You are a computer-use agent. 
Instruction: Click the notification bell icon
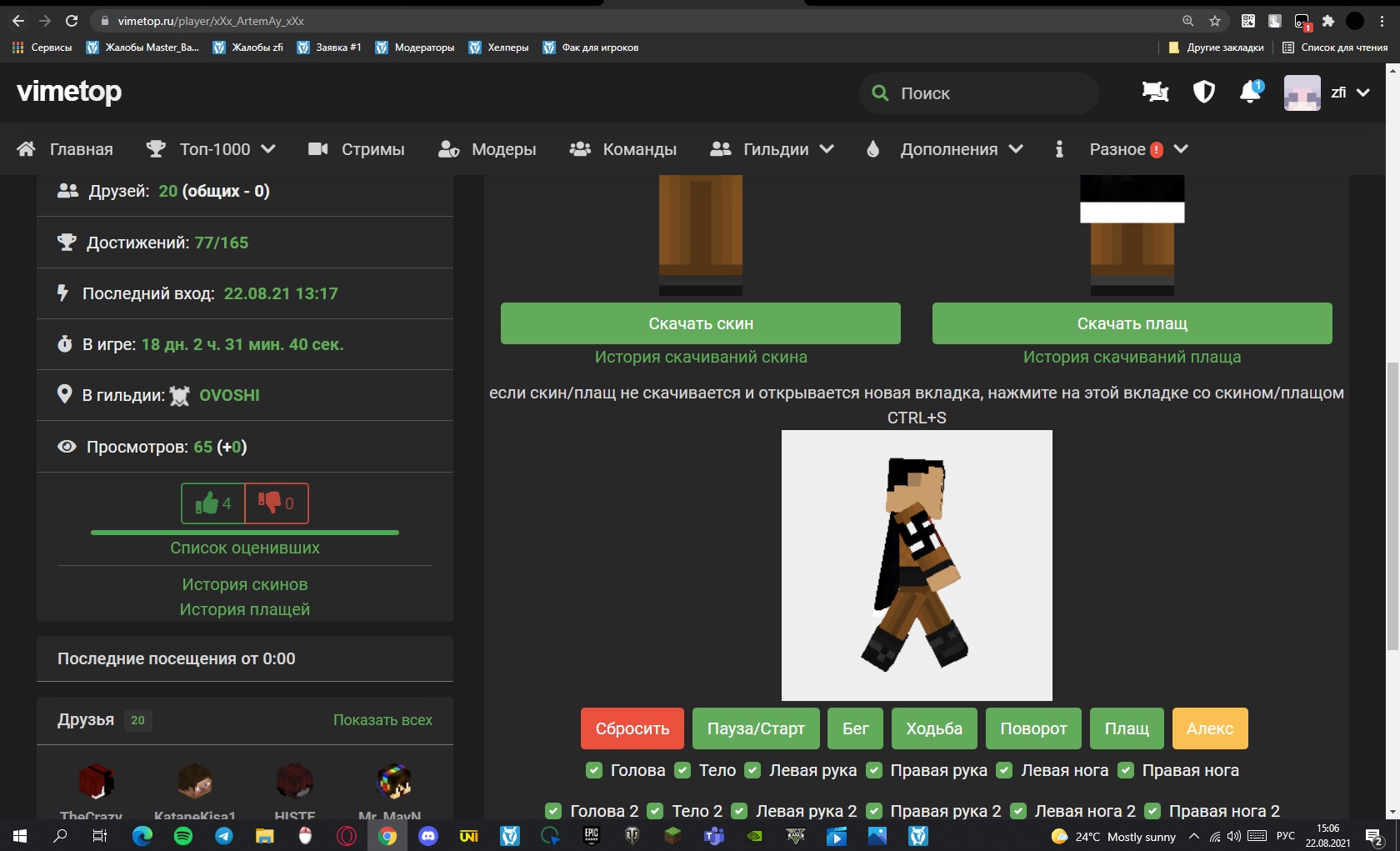tap(1250, 93)
